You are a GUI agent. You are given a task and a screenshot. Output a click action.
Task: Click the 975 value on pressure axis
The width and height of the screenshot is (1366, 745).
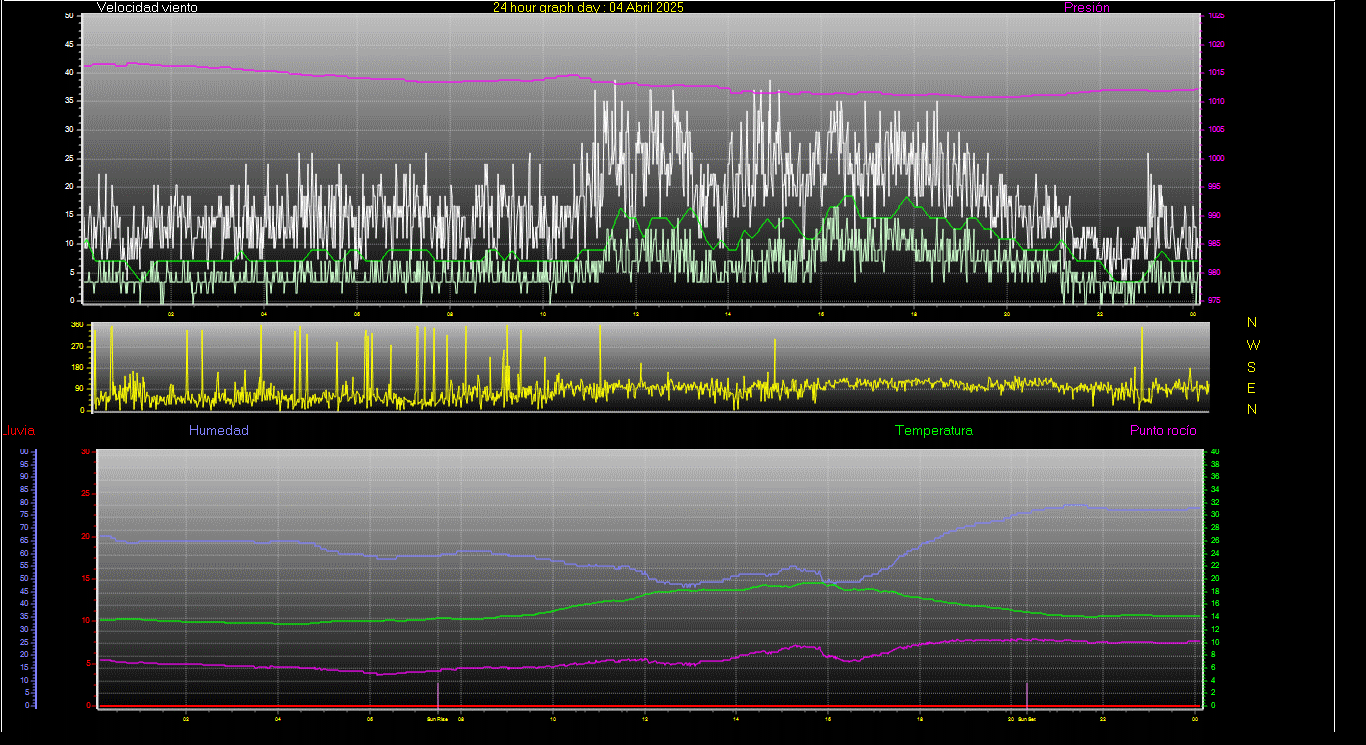tap(1213, 301)
